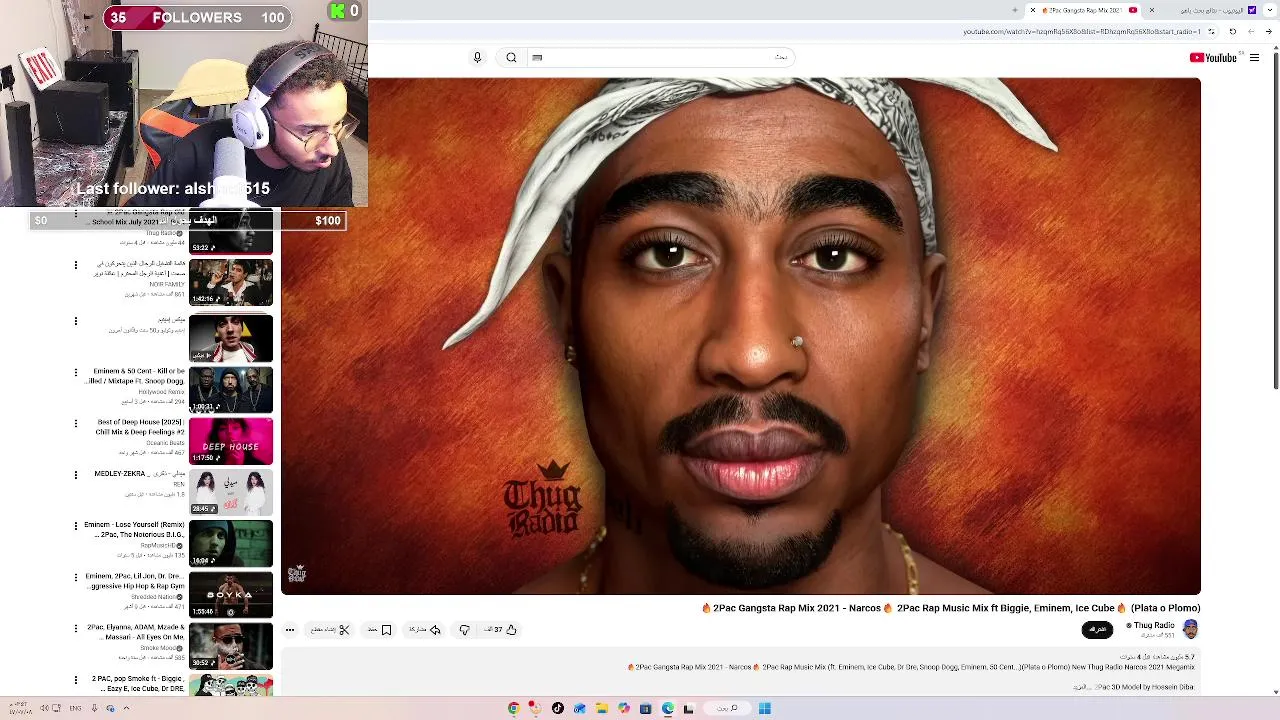Screen dimensions: 1280x720
Task: Start voice search with the microphone icon
Action: pyautogui.click(x=477, y=57)
